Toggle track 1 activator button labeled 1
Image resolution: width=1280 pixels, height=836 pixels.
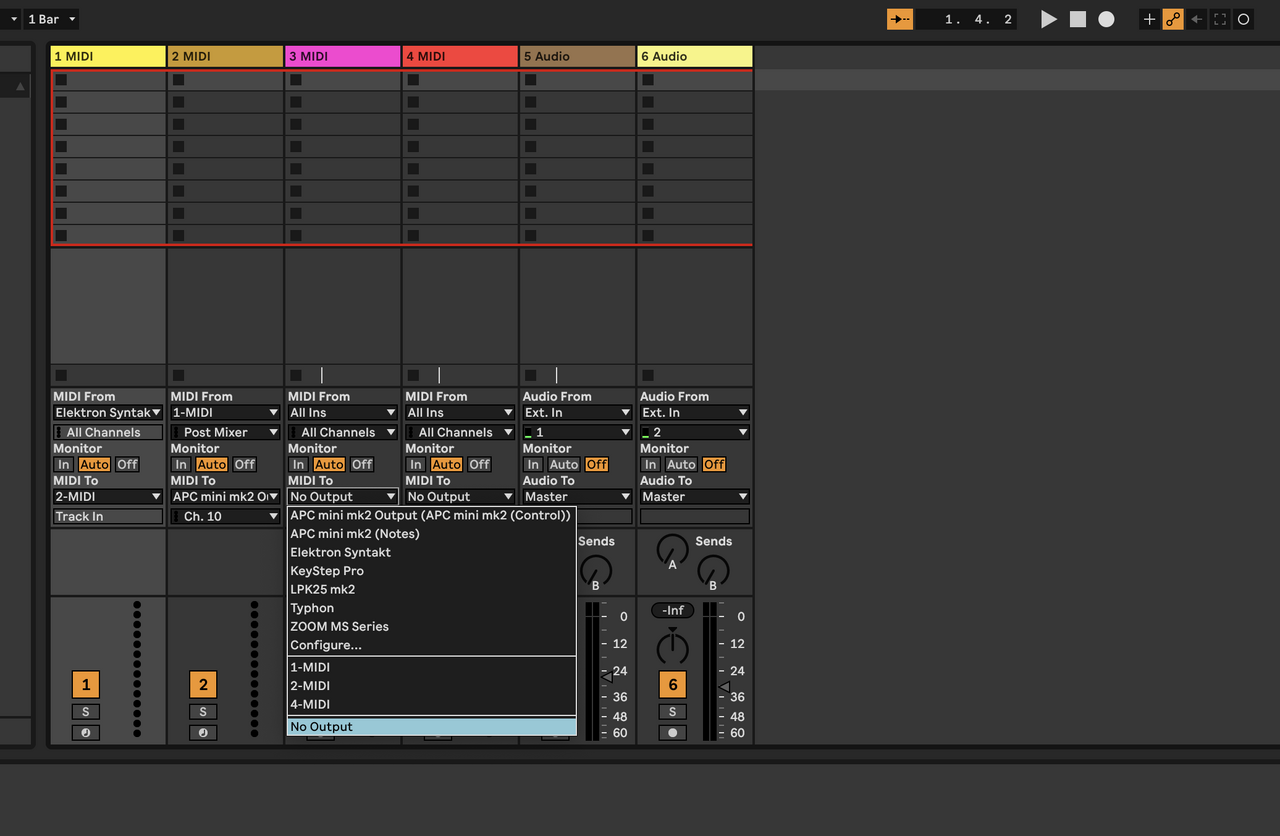coord(86,685)
